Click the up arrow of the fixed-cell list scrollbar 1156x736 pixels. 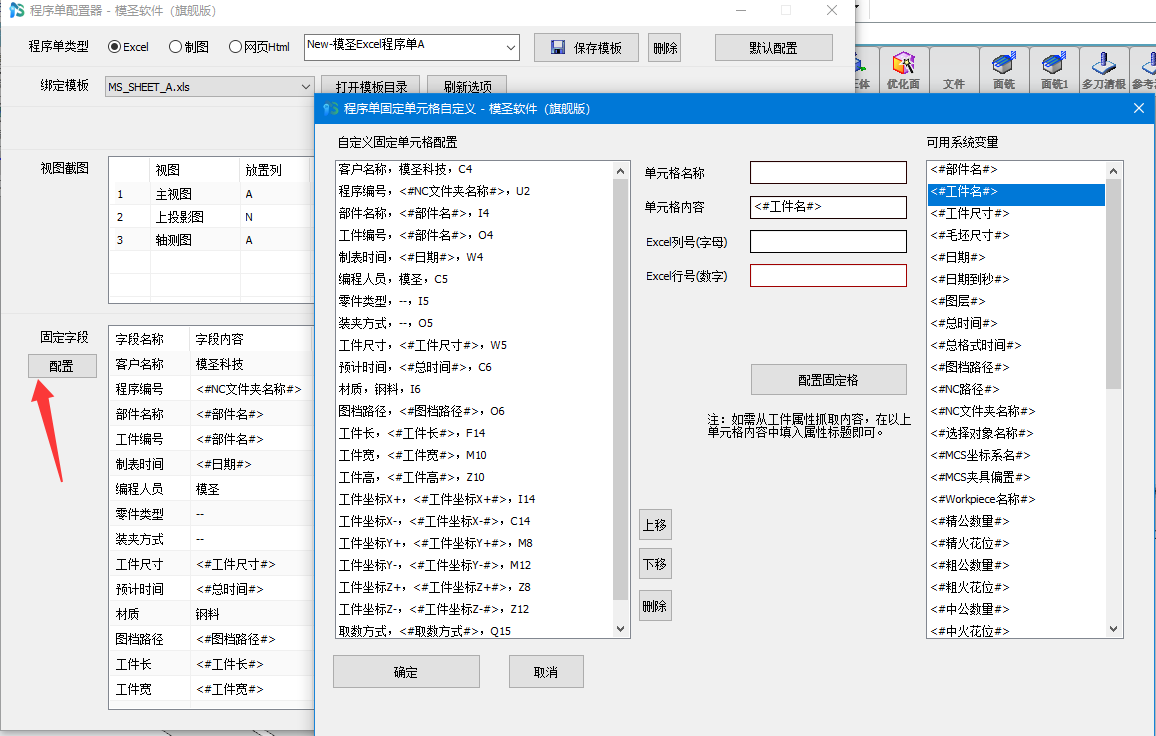(621, 170)
